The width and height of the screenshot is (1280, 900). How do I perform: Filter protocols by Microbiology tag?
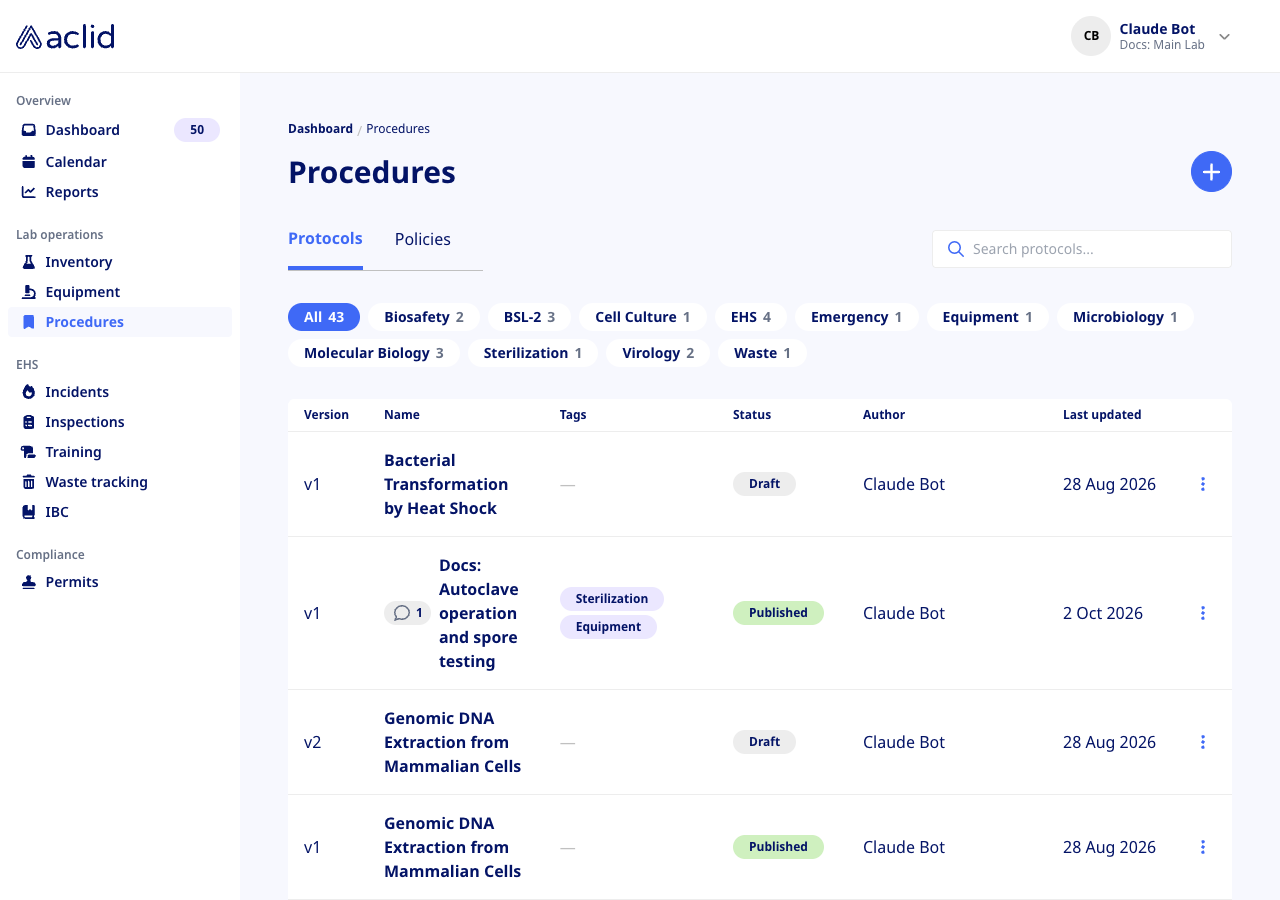[1125, 317]
